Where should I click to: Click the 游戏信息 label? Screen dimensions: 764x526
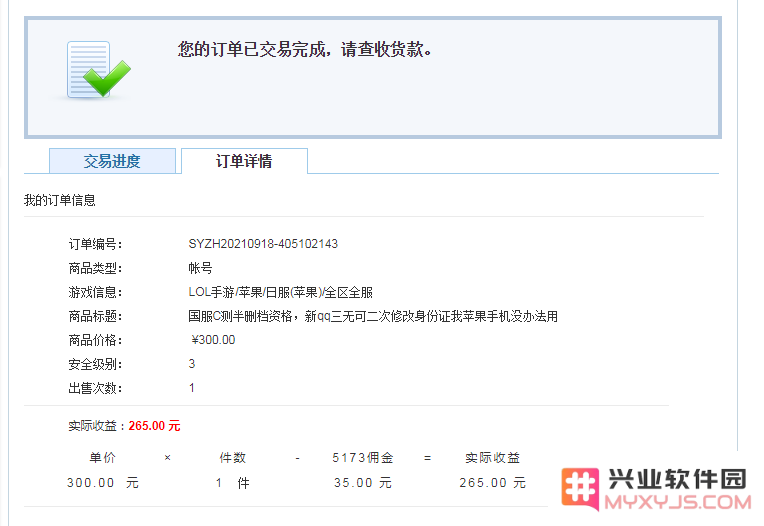click(96, 292)
